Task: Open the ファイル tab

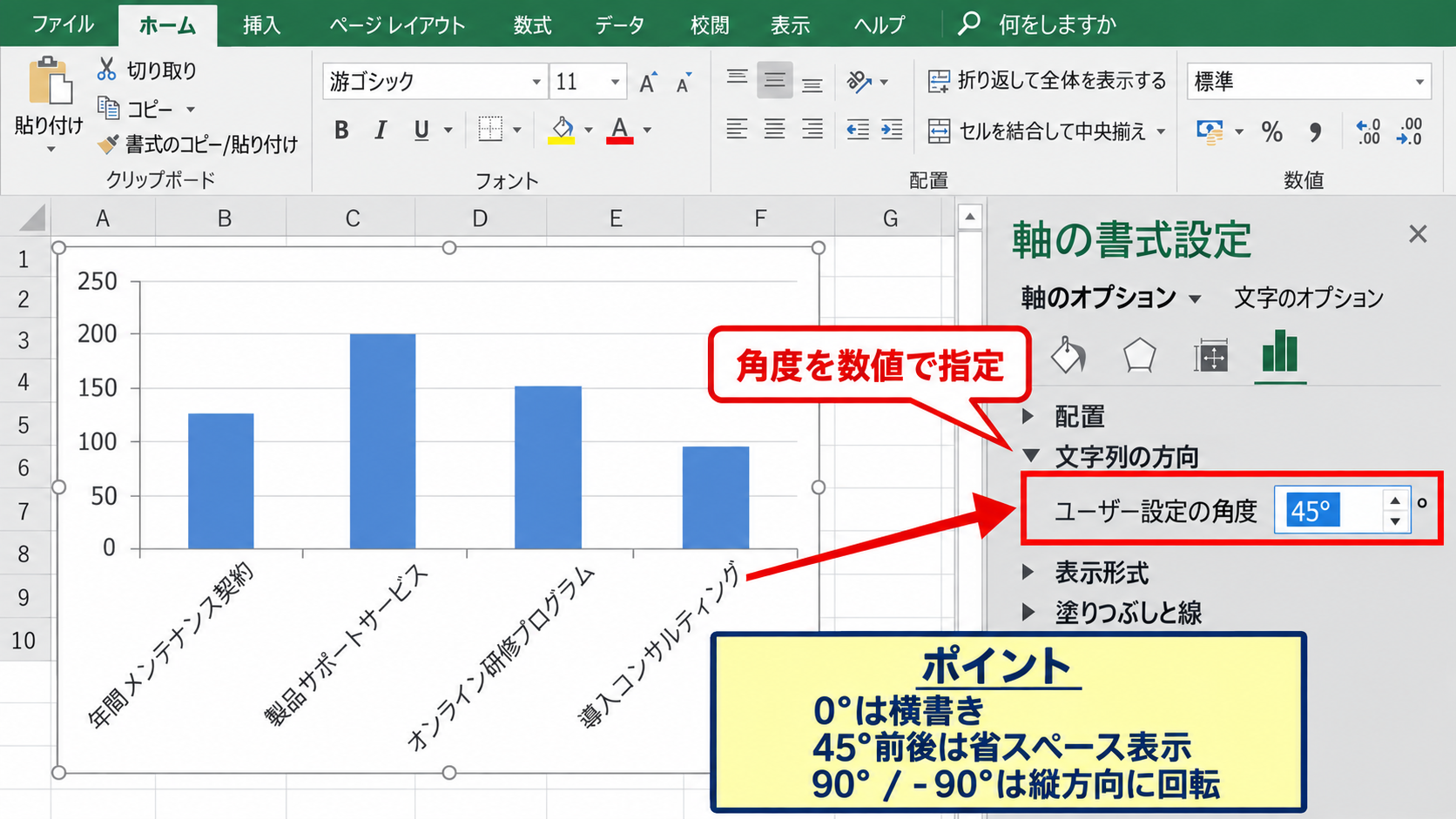Action: [63, 23]
